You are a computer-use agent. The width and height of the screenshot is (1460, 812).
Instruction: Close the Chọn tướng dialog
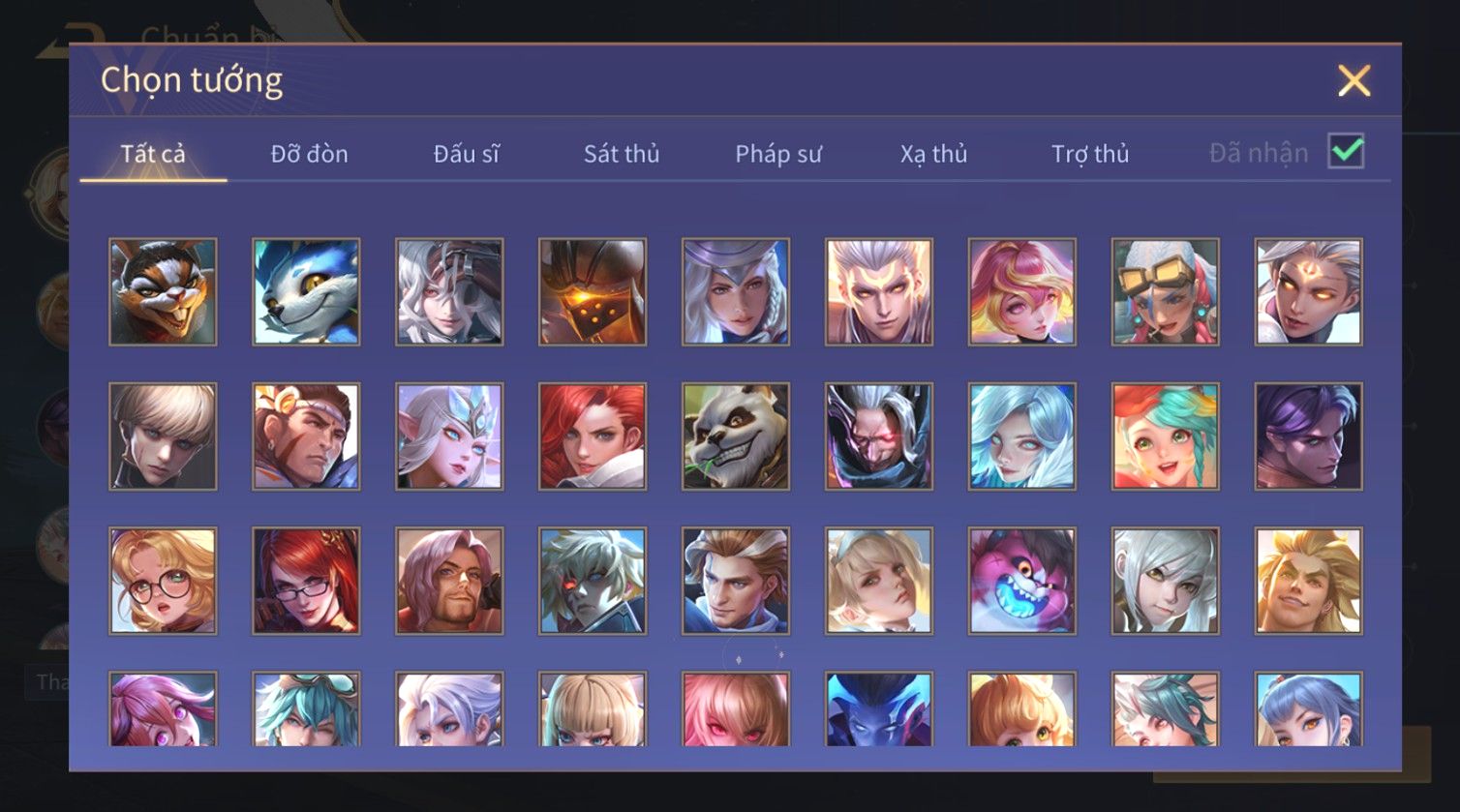point(1354,80)
